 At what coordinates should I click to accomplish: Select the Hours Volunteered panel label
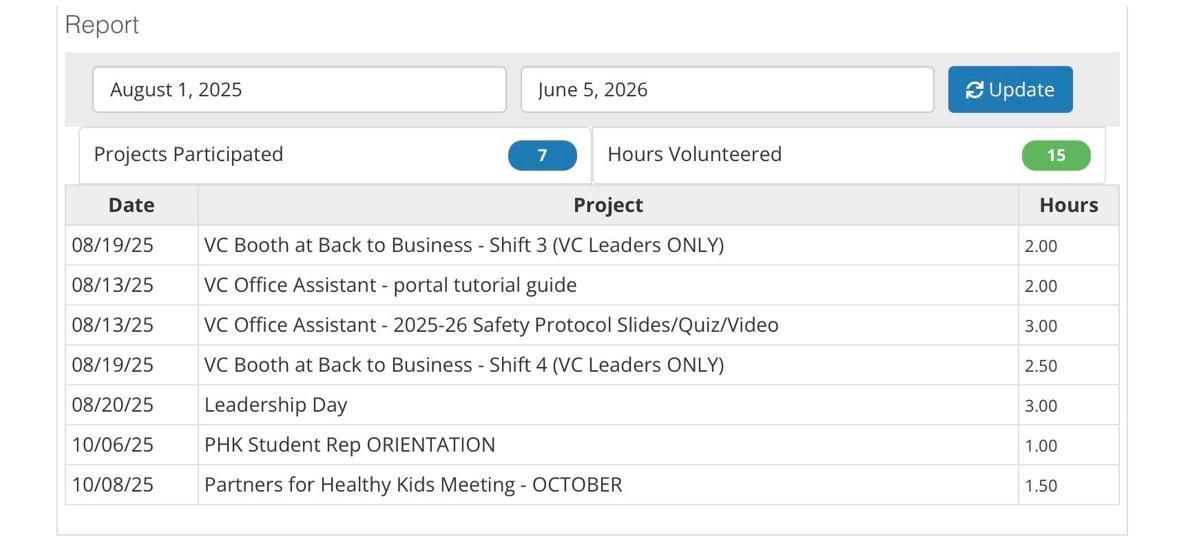tap(695, 155)
